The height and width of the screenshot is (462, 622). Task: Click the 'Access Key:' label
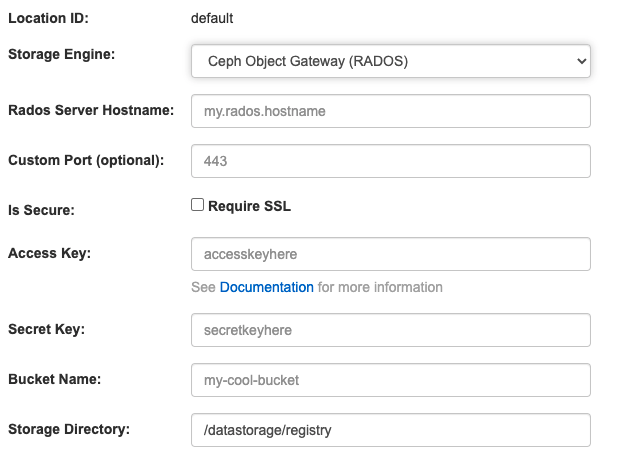click(49, 253)
